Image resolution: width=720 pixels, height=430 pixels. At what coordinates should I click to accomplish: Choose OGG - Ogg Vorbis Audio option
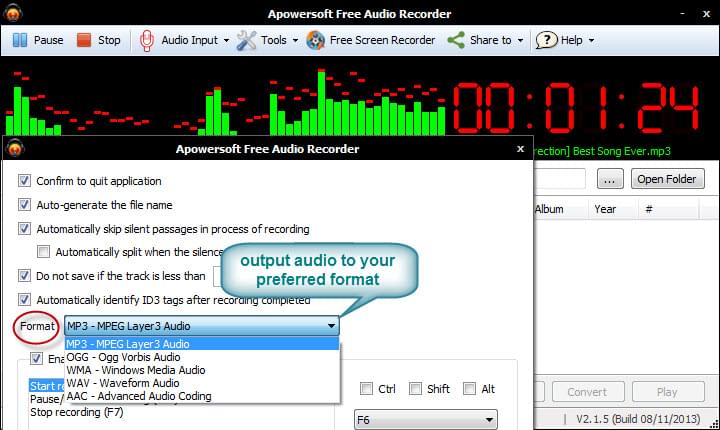click(x=123, y=356)
